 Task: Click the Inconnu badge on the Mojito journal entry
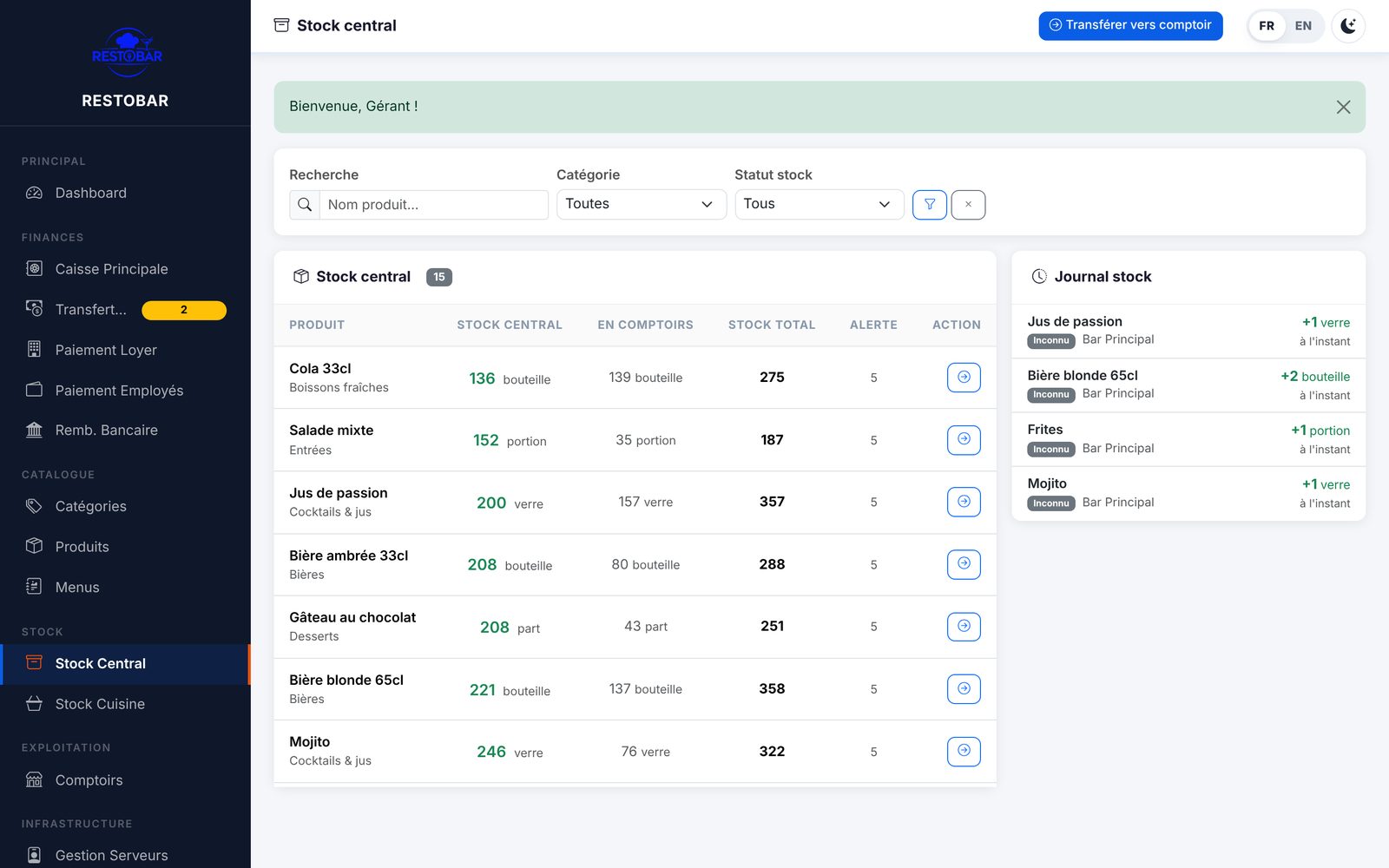click(1051, 503)
